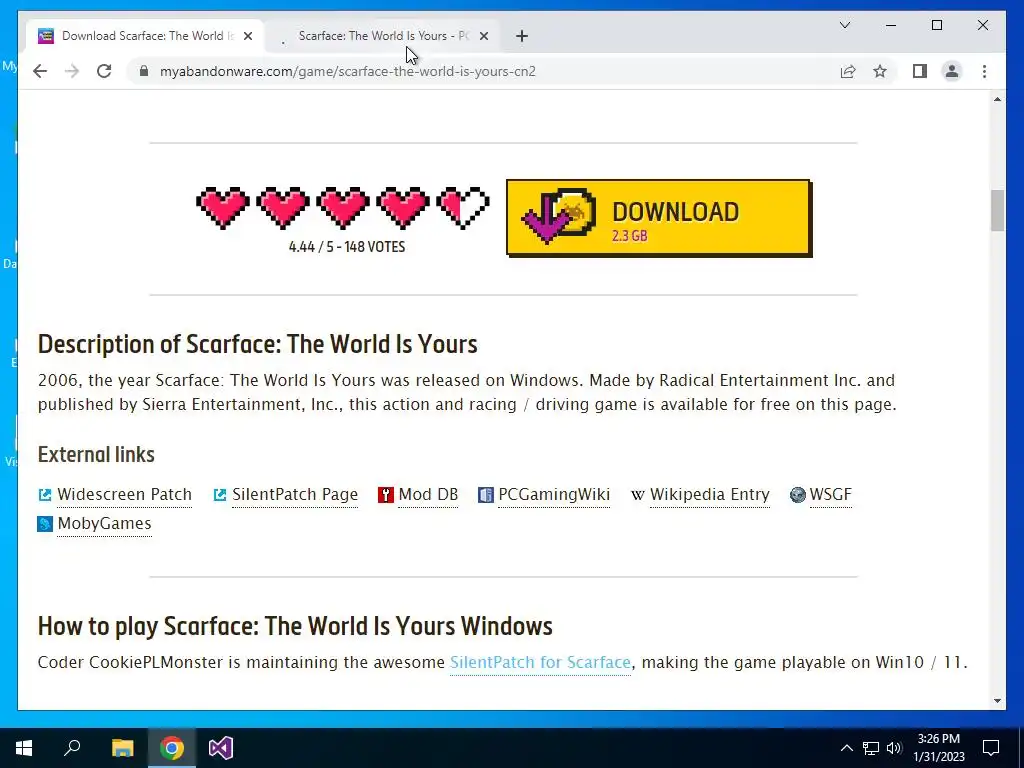Open the Widescreen Patch link
The image size is (1024, 768).
click(x=124, y=494)
